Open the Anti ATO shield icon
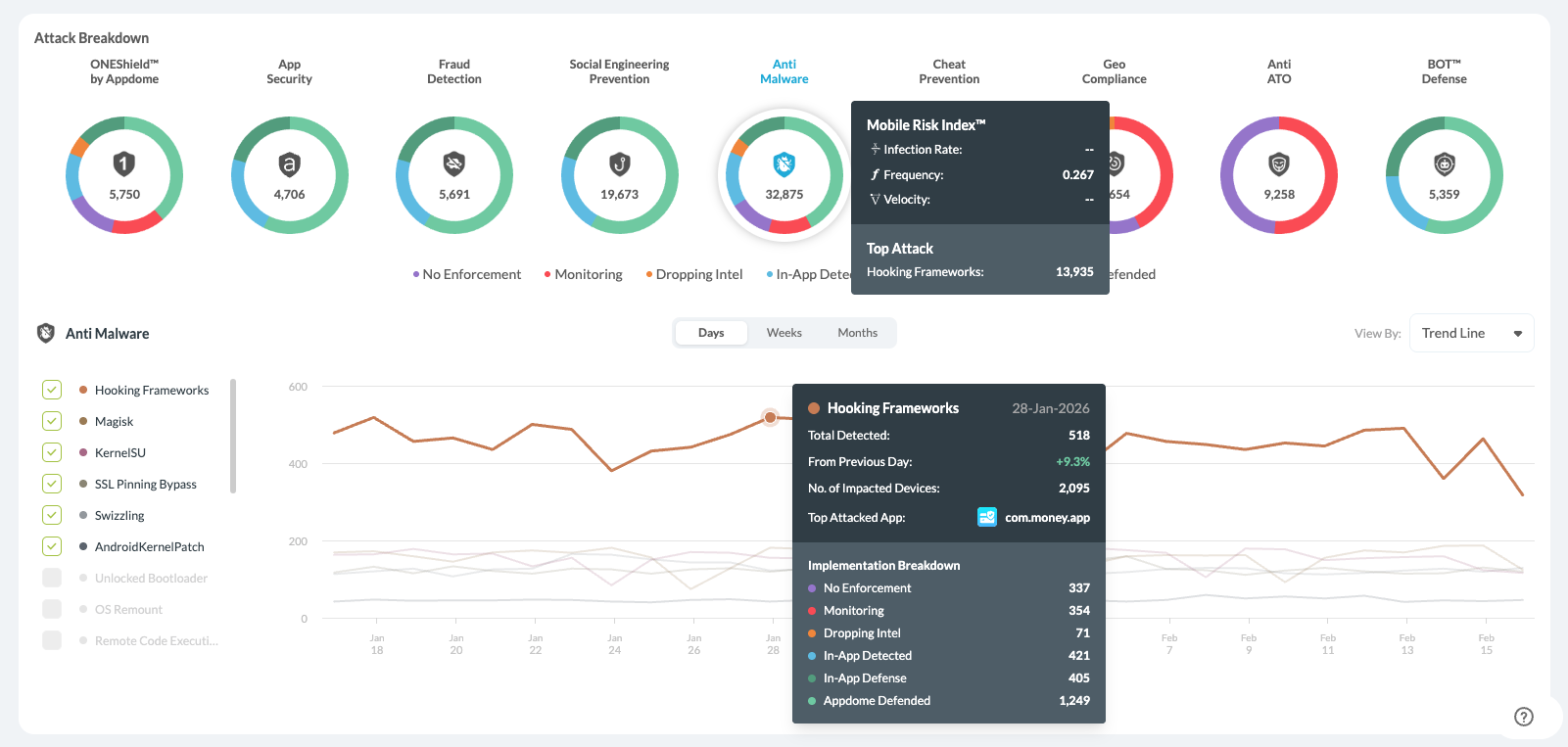Image resolution: width=1568 pixels, height=747 pixels. [1278, 163]
